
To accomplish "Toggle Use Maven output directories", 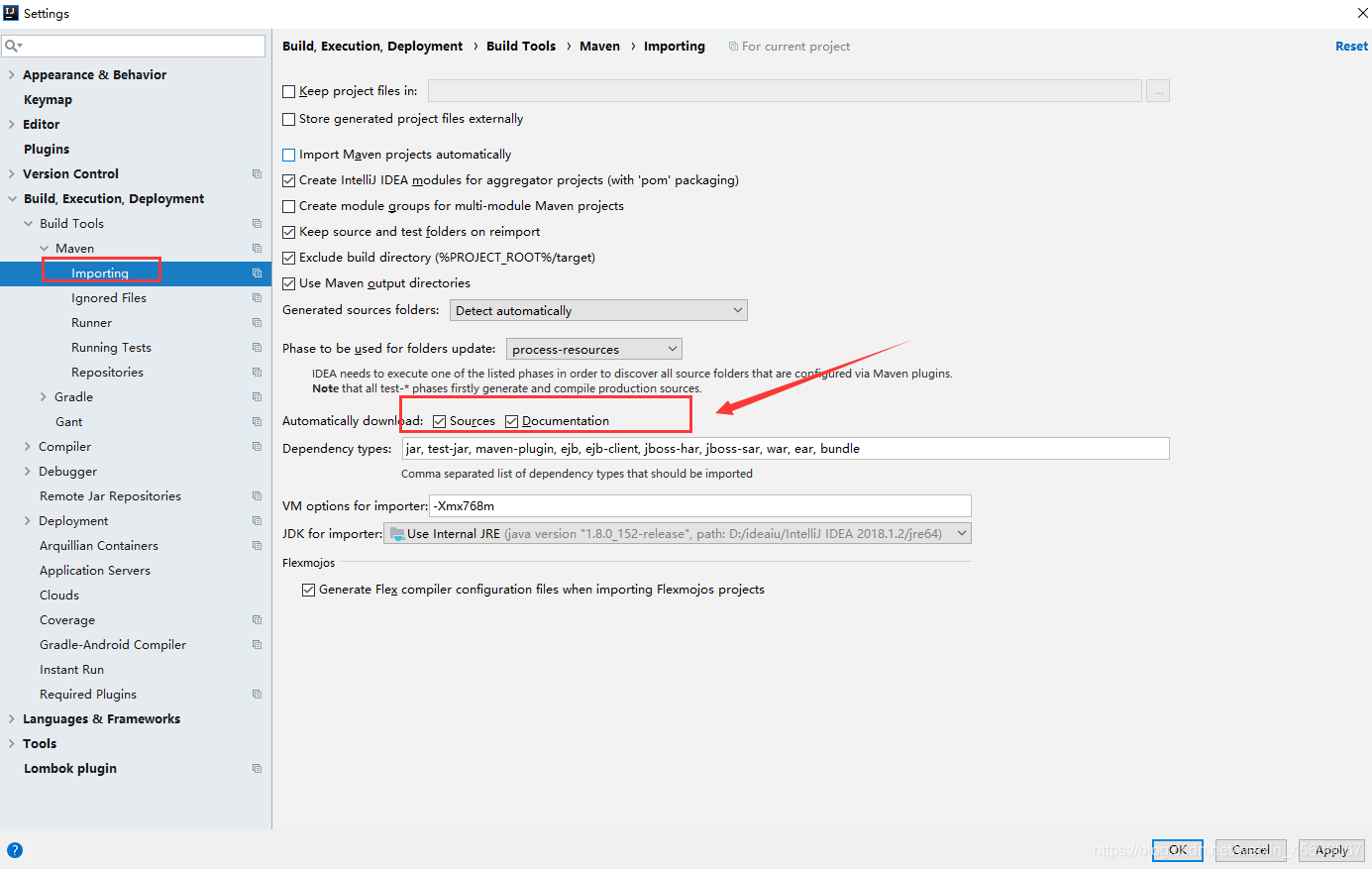I will click(289, 283).
